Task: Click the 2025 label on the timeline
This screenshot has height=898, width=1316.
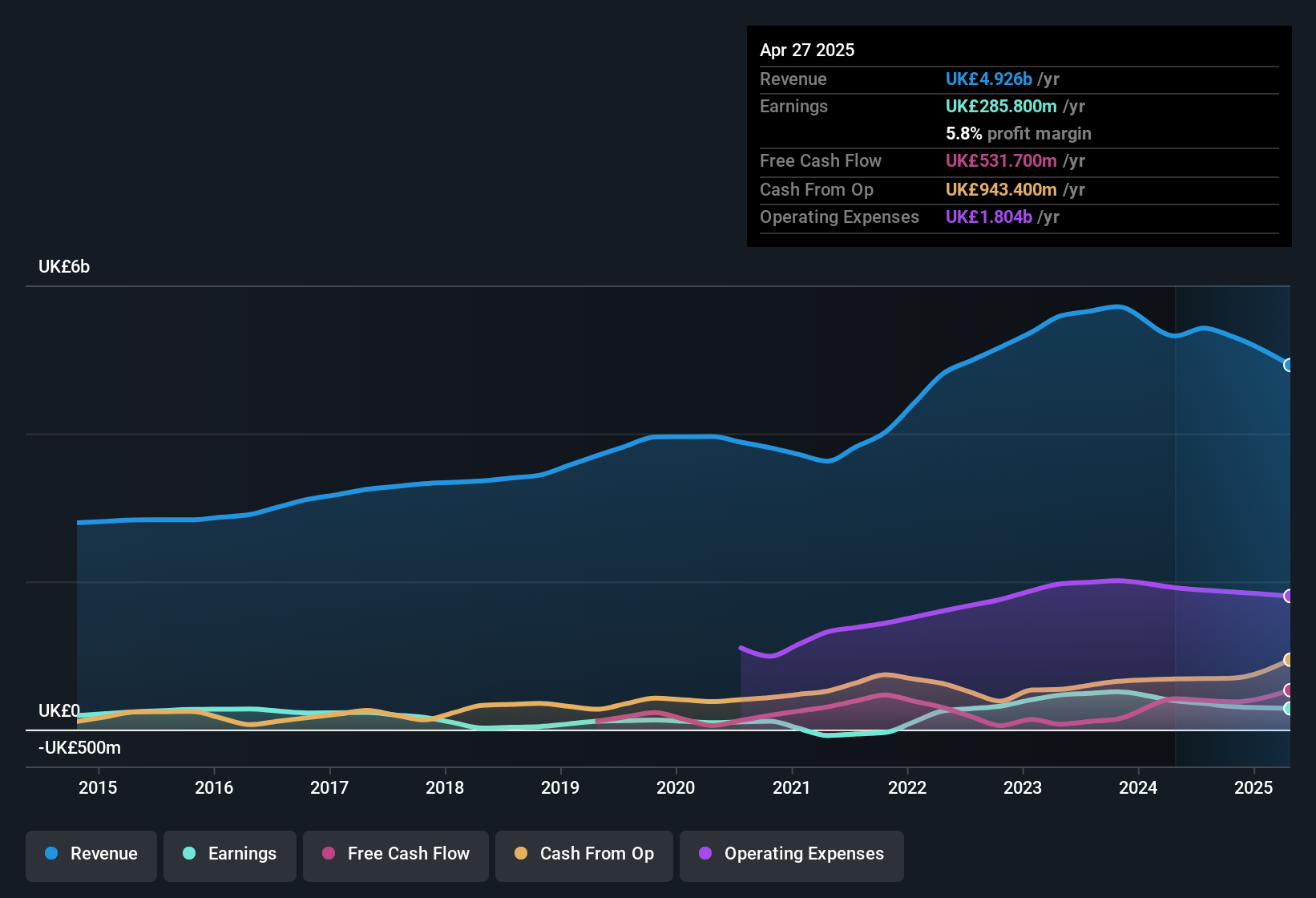Action: coord(1253,787)
